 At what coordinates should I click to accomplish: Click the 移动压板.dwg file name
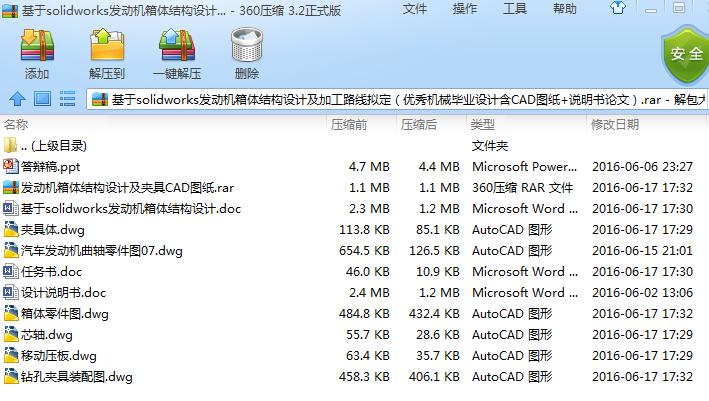point(59,355)
